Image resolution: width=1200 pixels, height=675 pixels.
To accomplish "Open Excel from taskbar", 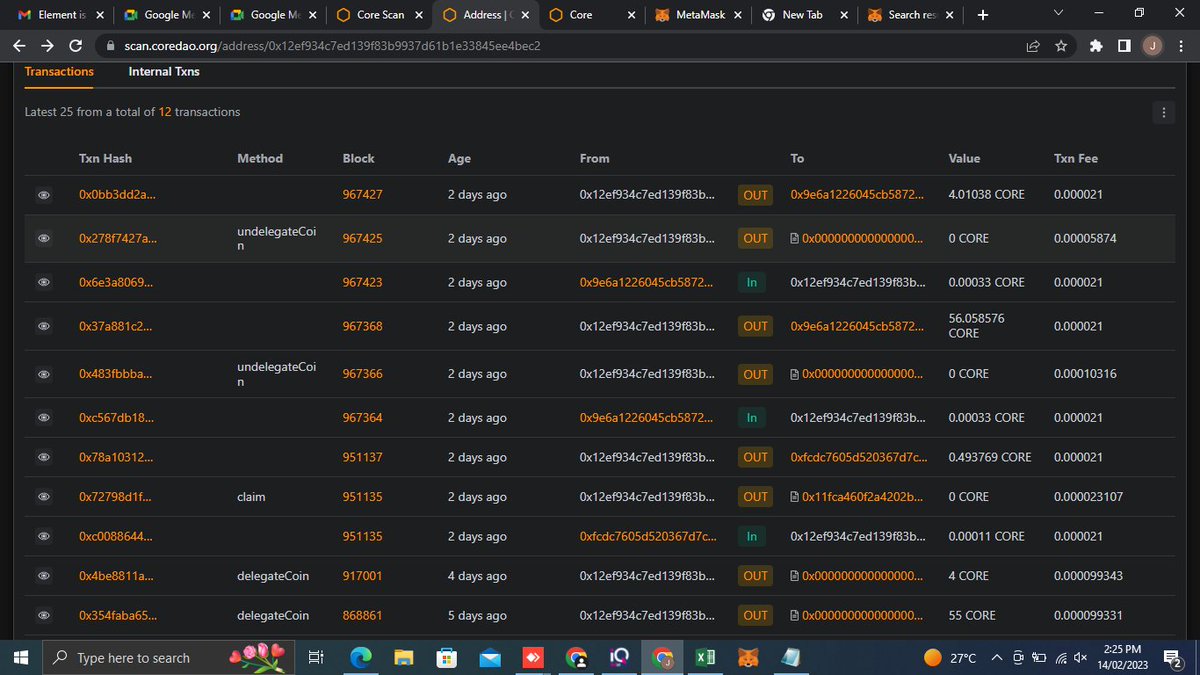I will (x=706, y=658).
